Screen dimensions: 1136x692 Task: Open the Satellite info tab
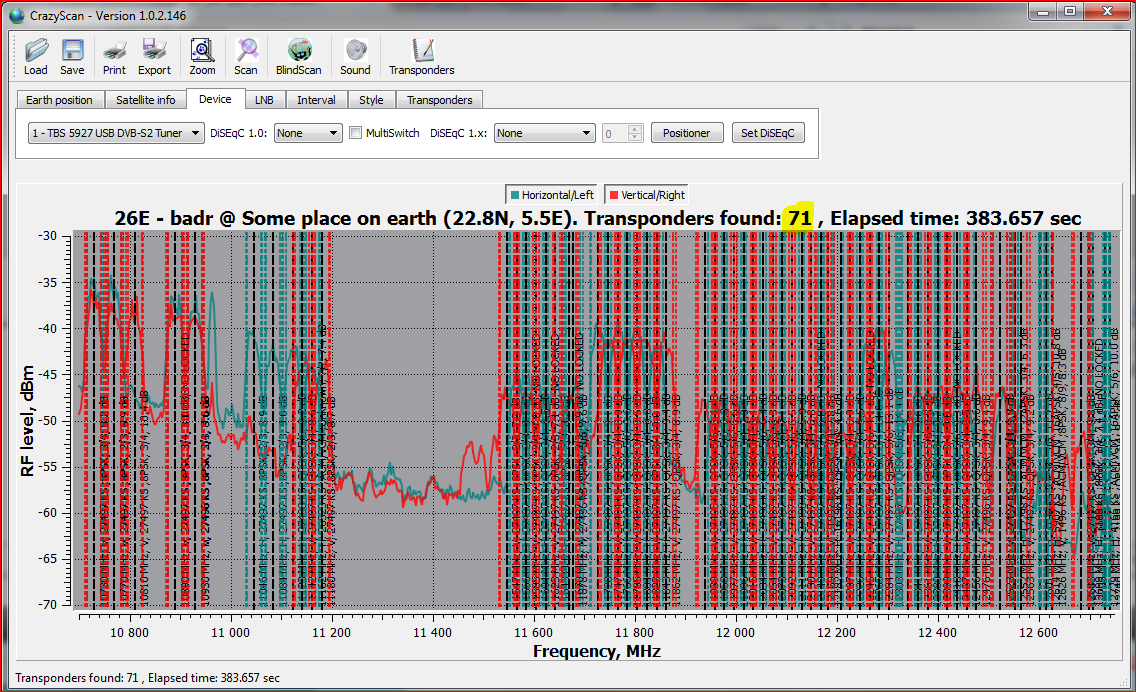coord(145,100)
